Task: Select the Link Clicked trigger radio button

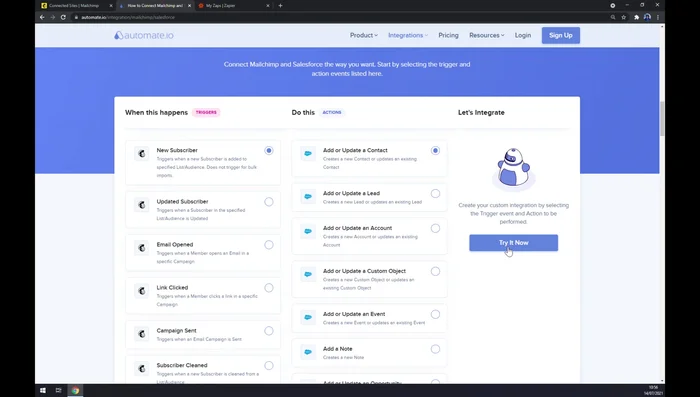Action: click(269, 288)
